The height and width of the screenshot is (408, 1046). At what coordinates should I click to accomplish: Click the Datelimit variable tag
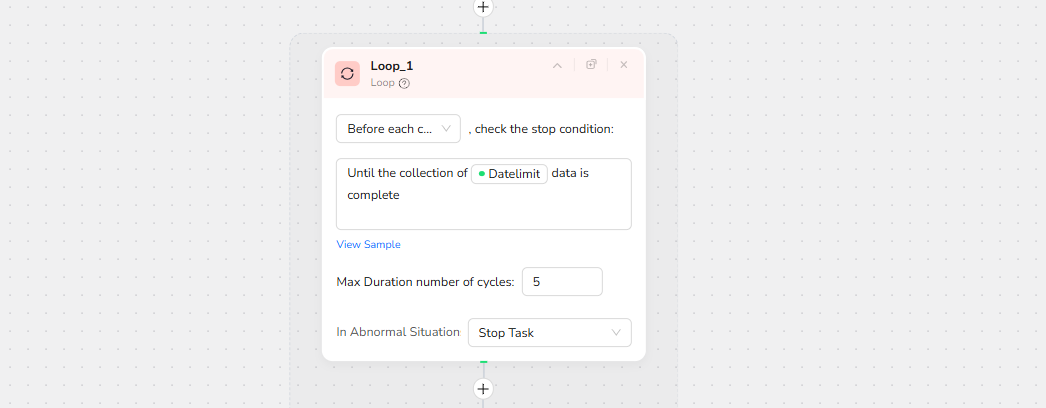[509, 173]
